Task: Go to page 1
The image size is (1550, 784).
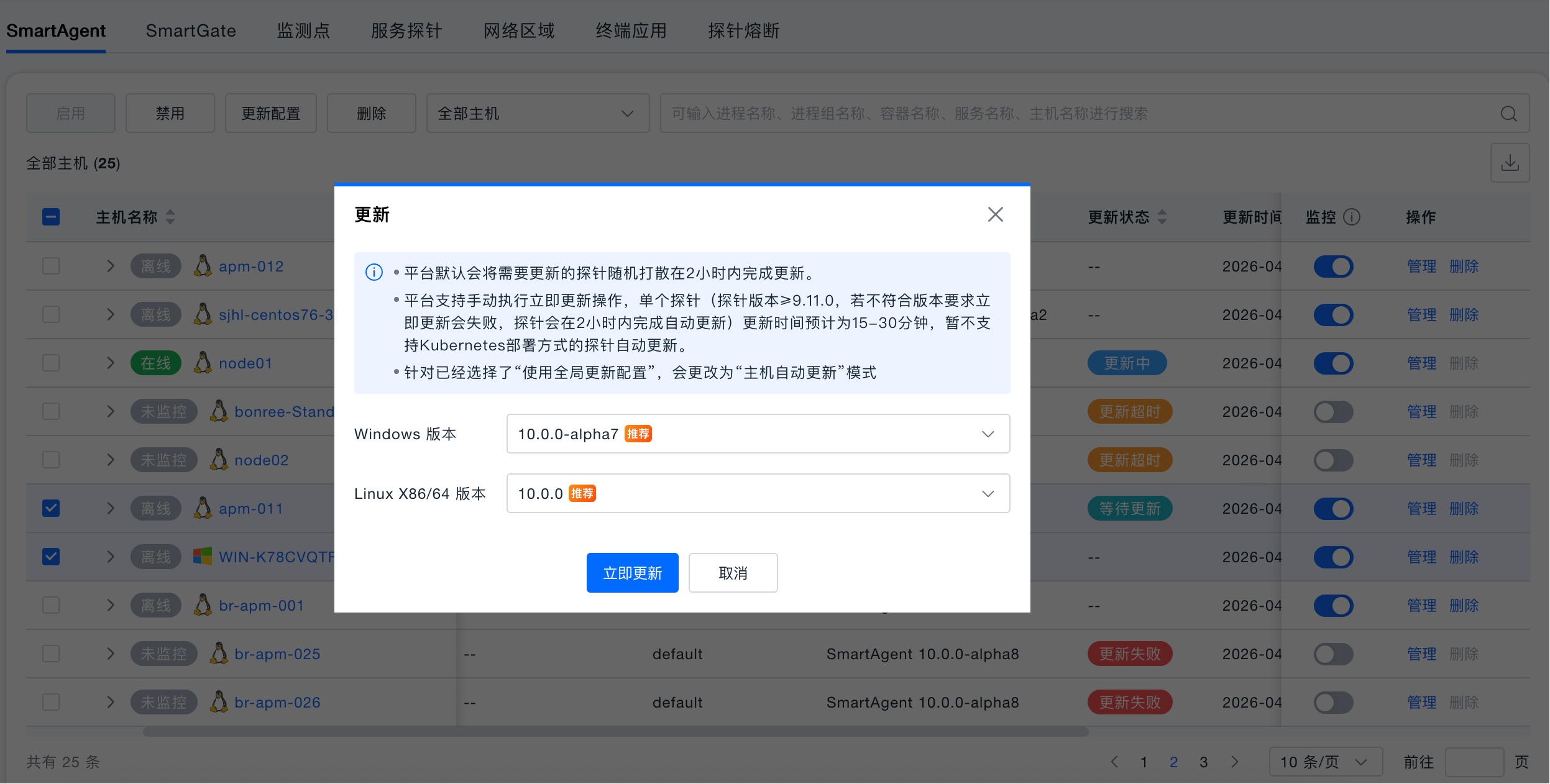Action: tap(1144, 762)
